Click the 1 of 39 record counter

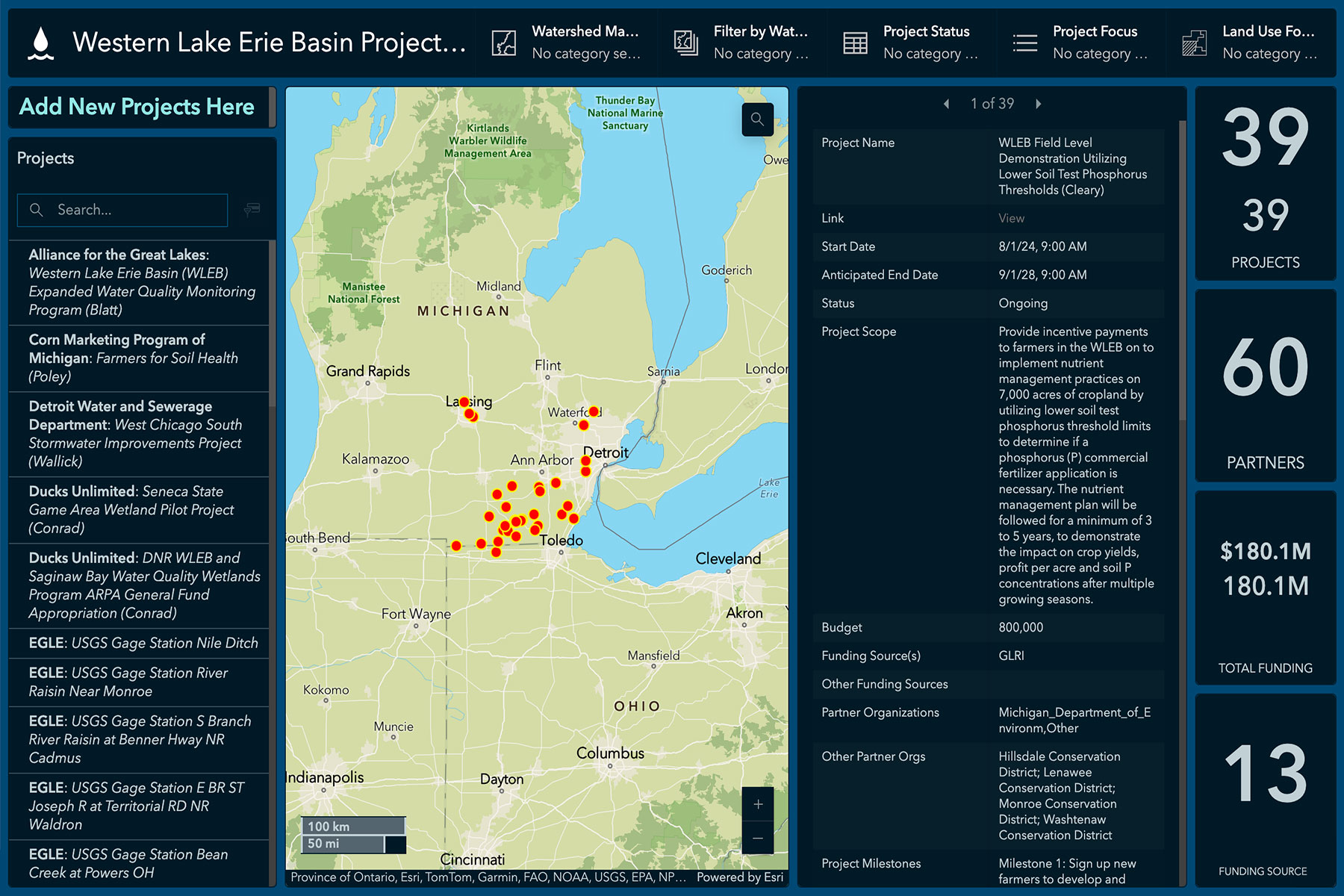[x=992, y=104]
